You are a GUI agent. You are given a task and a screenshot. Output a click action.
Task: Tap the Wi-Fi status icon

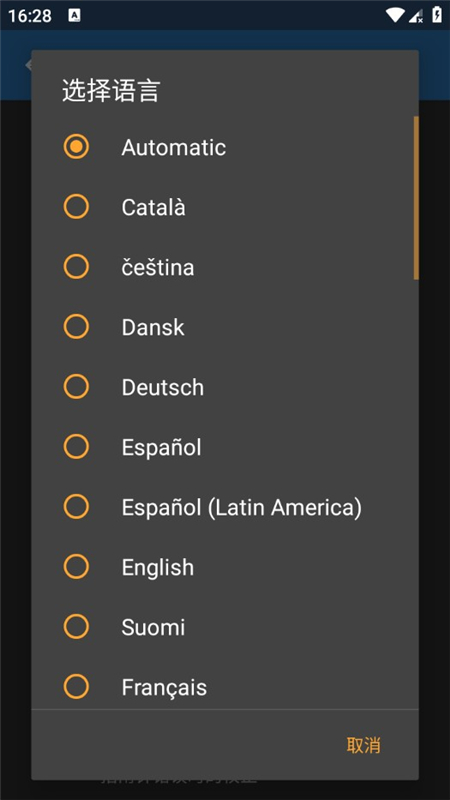395,15
